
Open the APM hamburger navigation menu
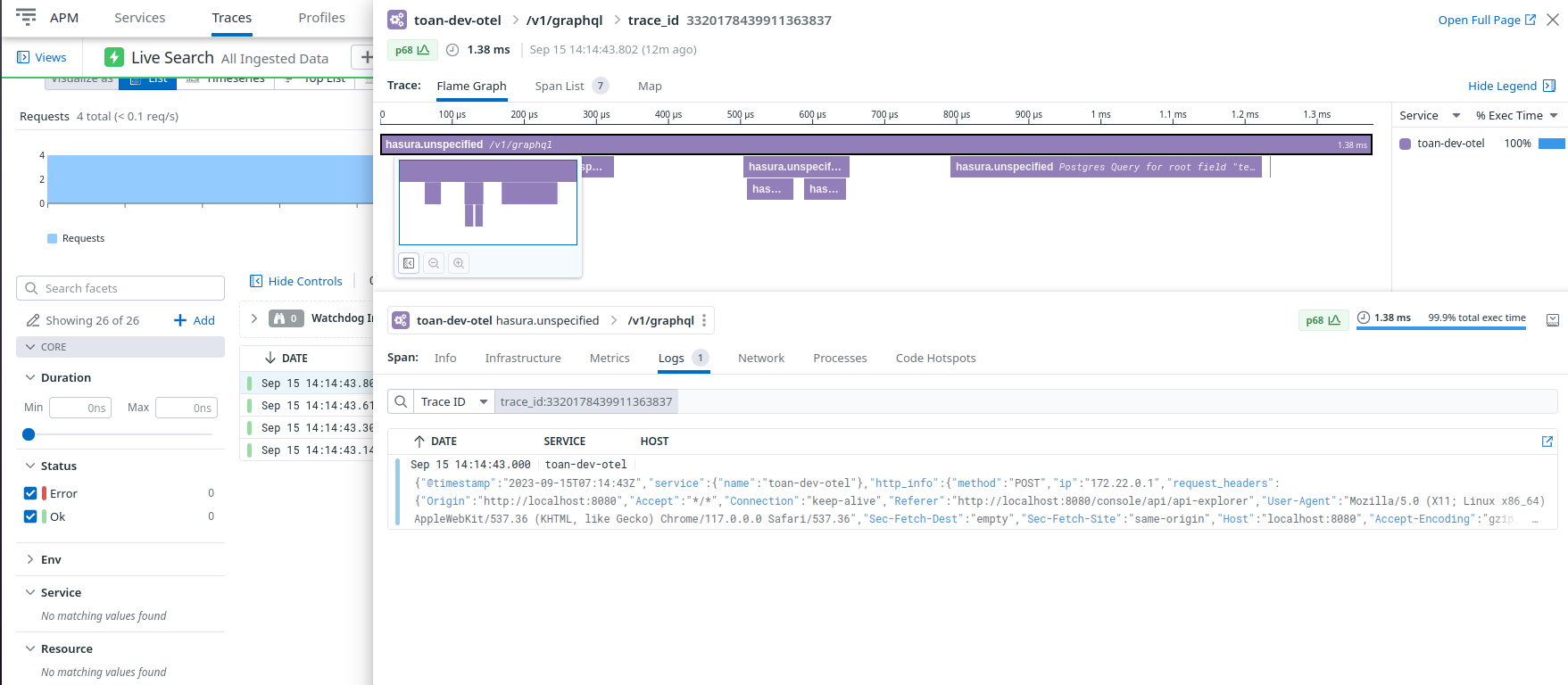click(x=26, y=17)
